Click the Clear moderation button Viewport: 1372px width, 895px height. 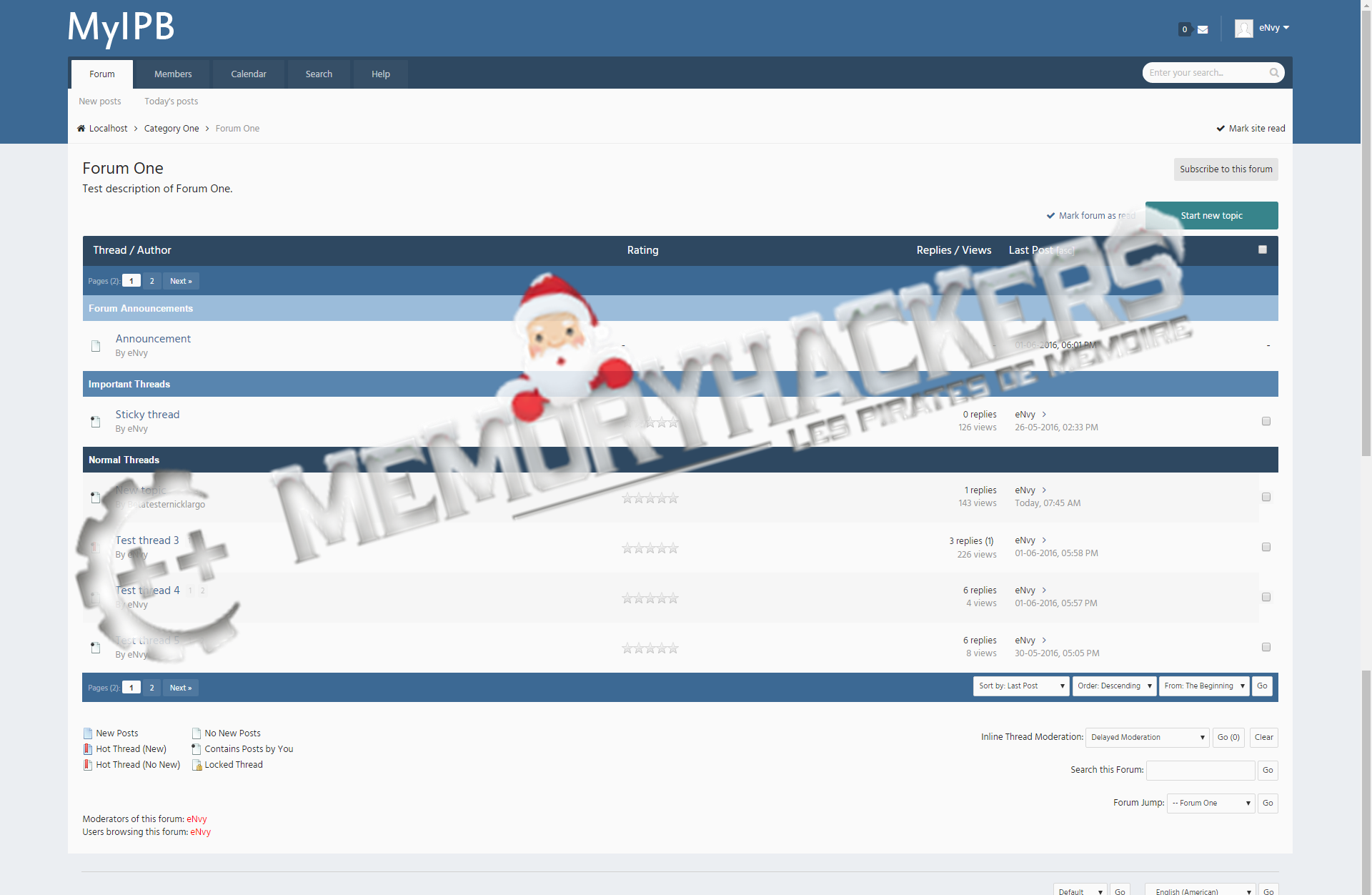(1264, 738)
